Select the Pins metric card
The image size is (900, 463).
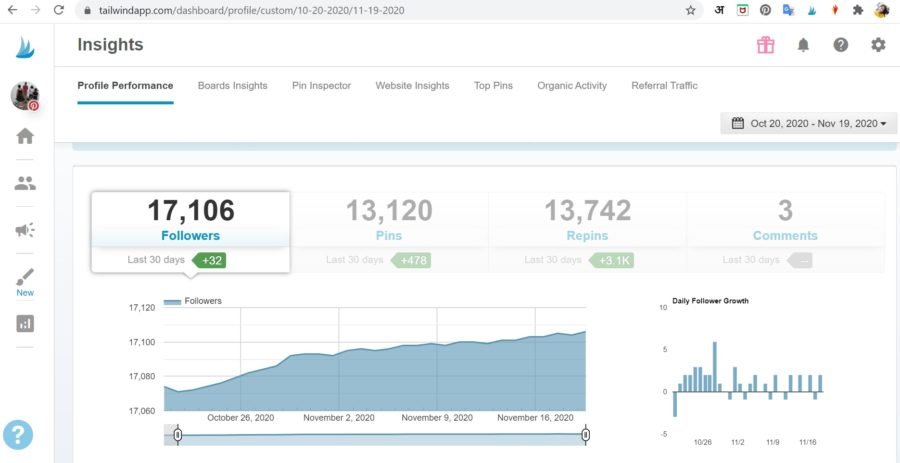(389, 220)
